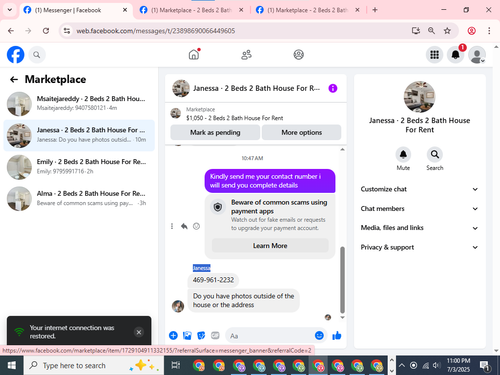The image size is (500, 375).
Task: Open notifications bell with red badge
Action: (456, 55)
